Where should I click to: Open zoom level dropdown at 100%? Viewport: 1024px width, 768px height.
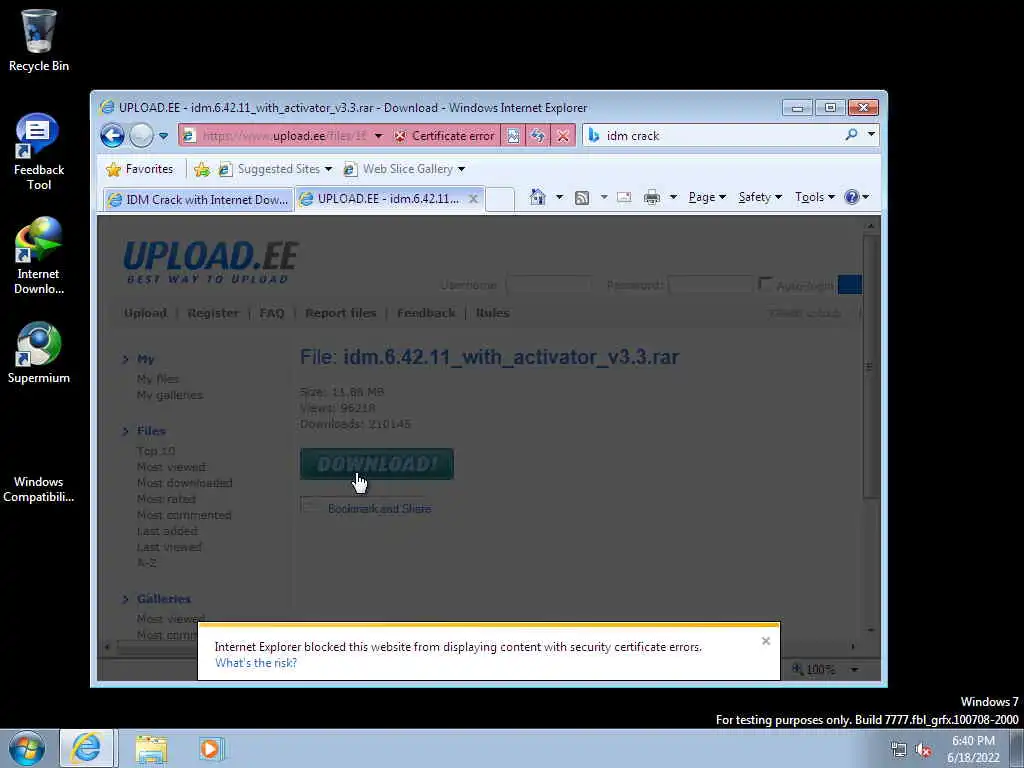point(854,669)
